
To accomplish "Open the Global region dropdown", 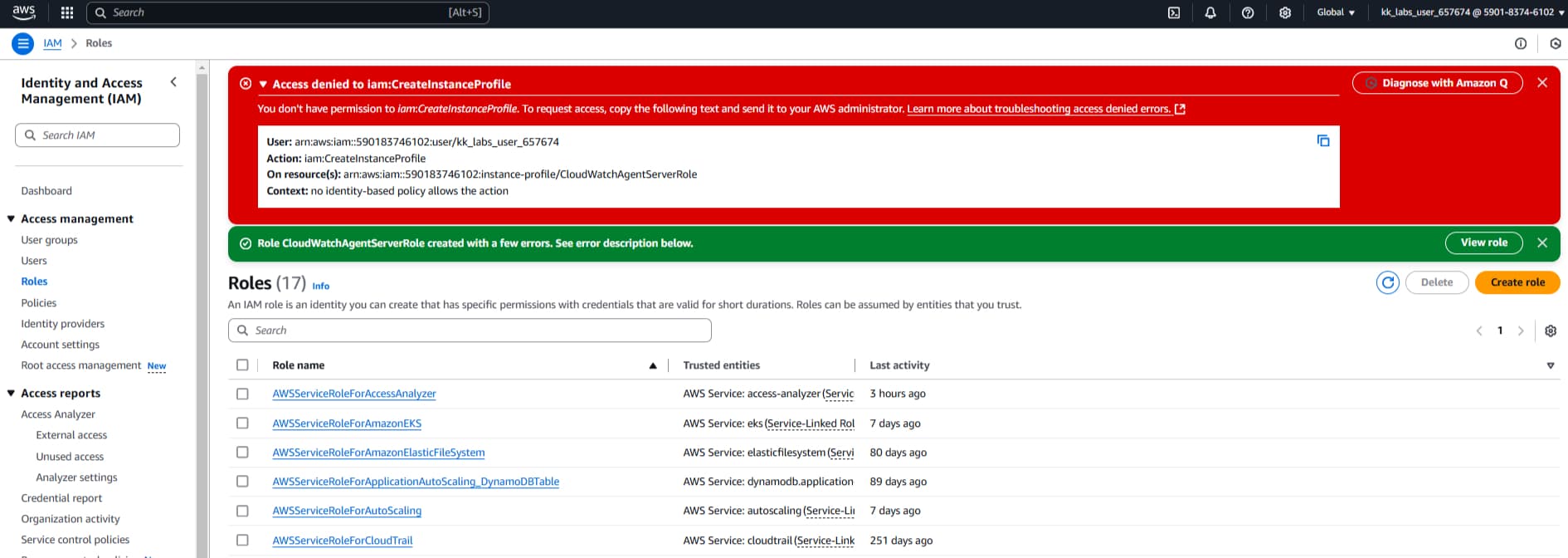I will pyautogui.click(x=1336, y=12).
